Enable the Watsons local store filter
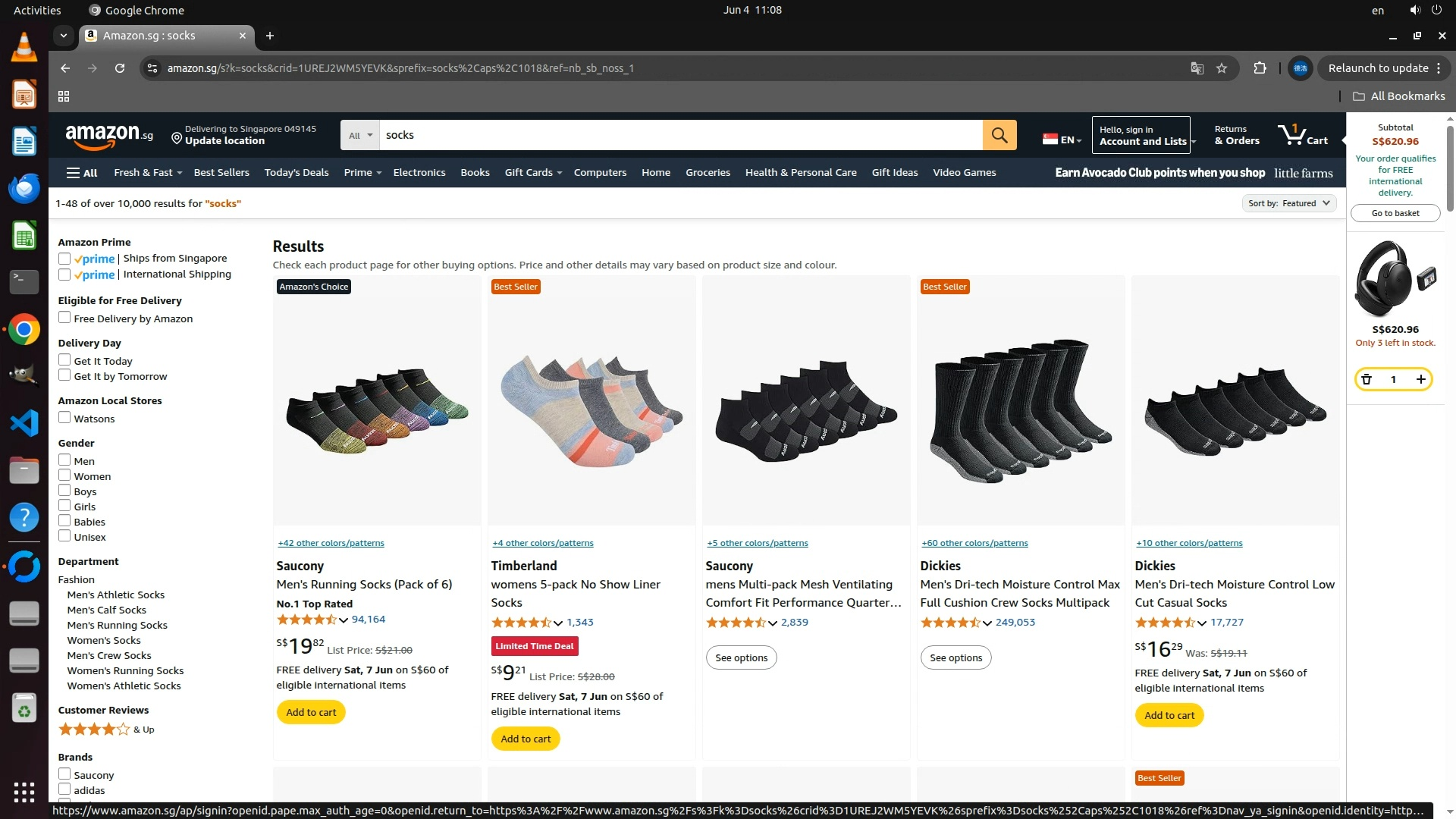This screenshot has height=819, width=1456. click(x=64, y=418)
